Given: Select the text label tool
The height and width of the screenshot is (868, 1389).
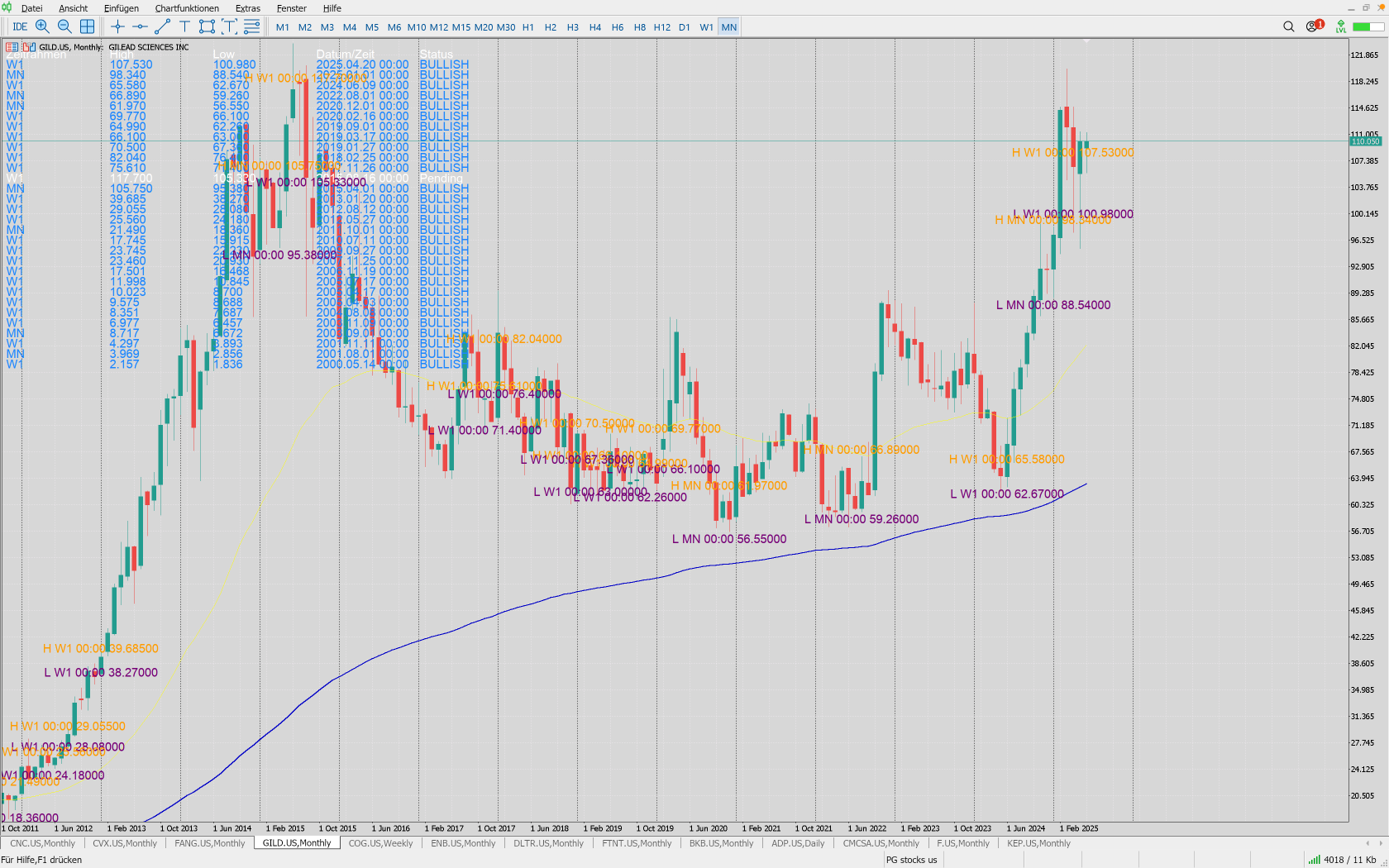Looking at the screenshot, I should coord(184,27).
